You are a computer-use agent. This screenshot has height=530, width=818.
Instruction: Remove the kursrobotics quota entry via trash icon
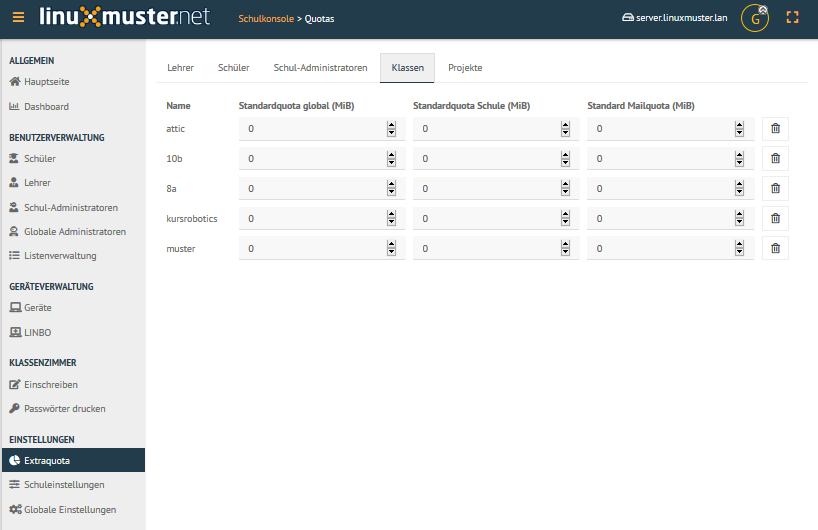[775, 219]
